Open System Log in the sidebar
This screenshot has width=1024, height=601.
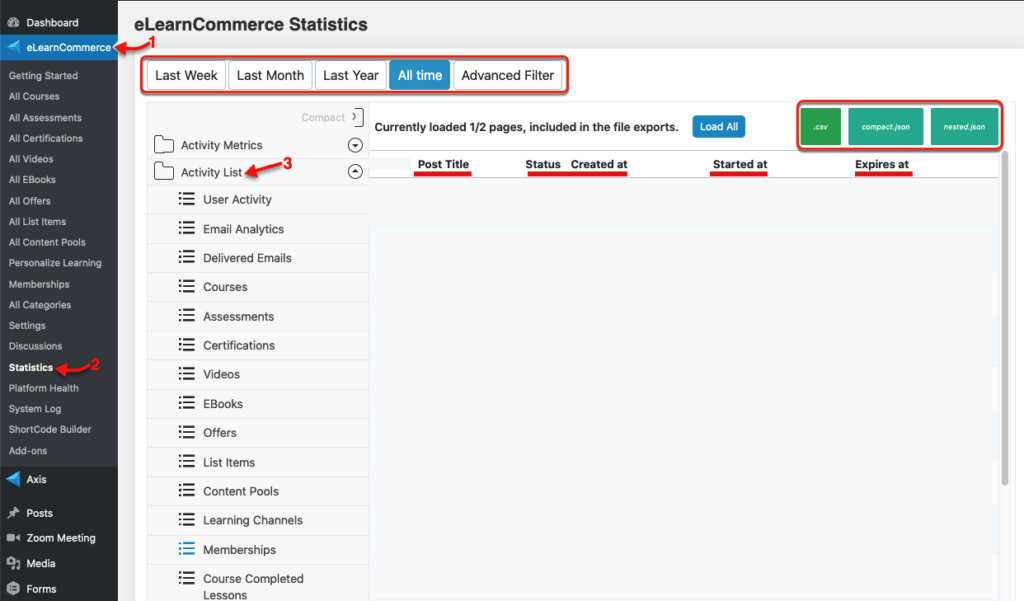pos(35,409)
